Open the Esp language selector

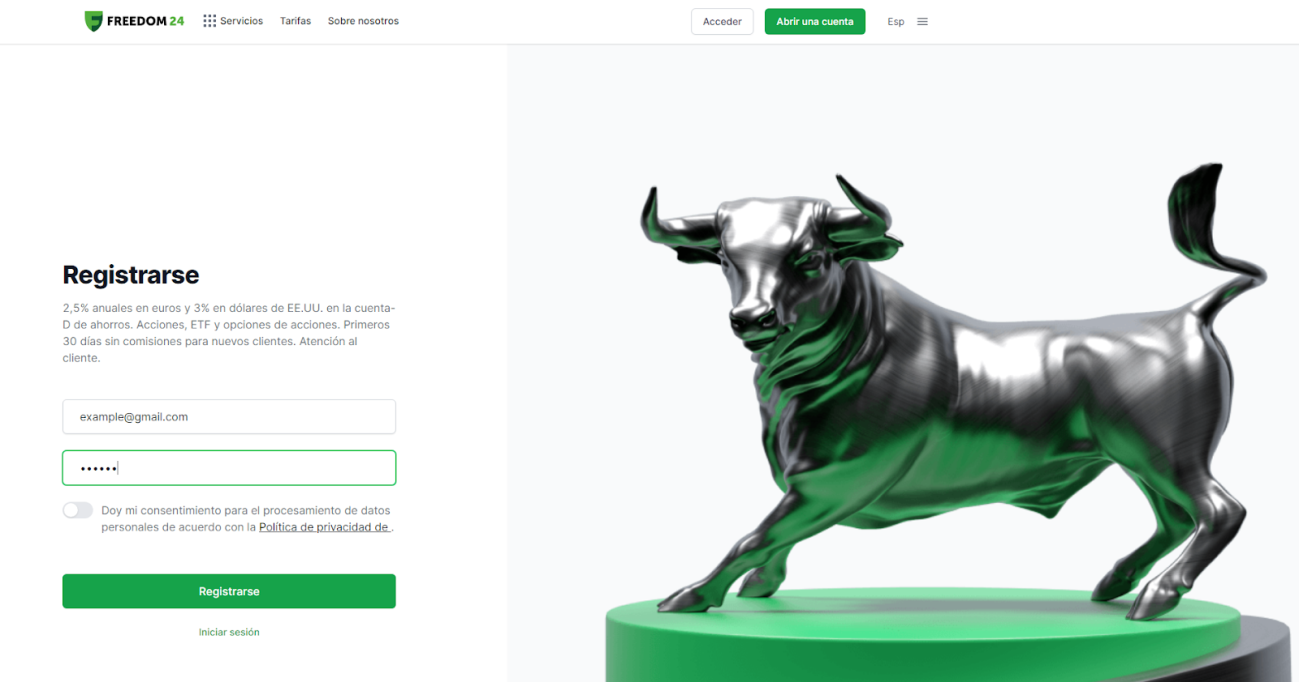896,21
